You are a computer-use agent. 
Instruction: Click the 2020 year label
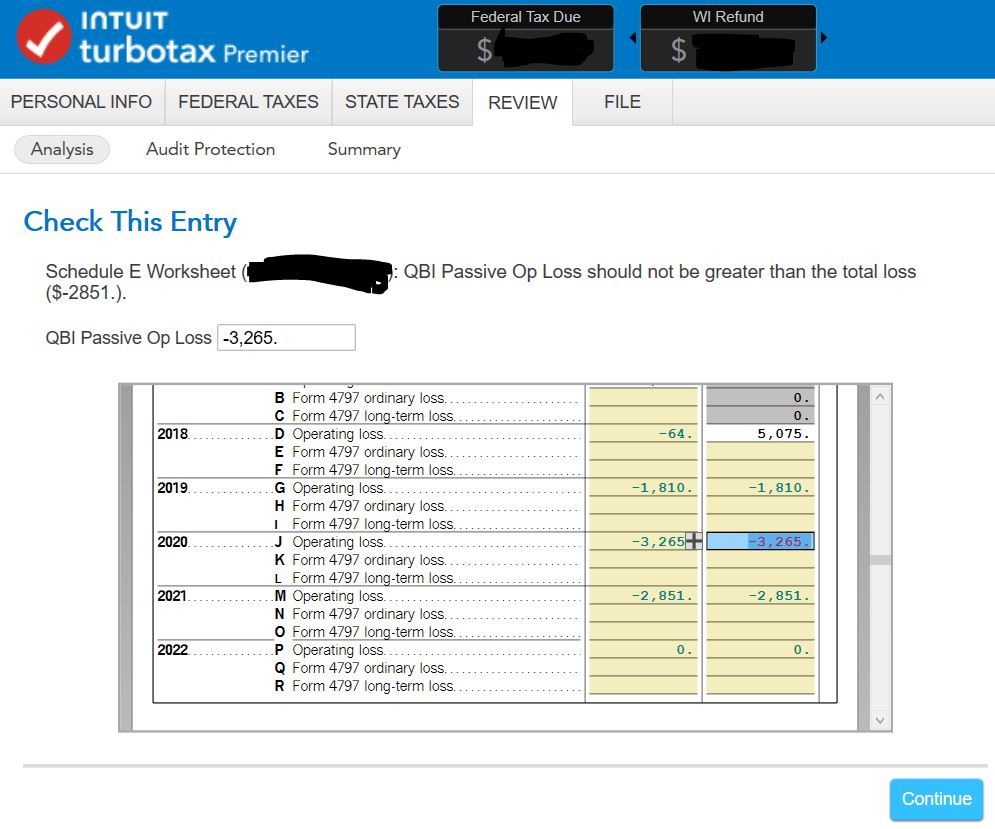click(x=173, y=541)
